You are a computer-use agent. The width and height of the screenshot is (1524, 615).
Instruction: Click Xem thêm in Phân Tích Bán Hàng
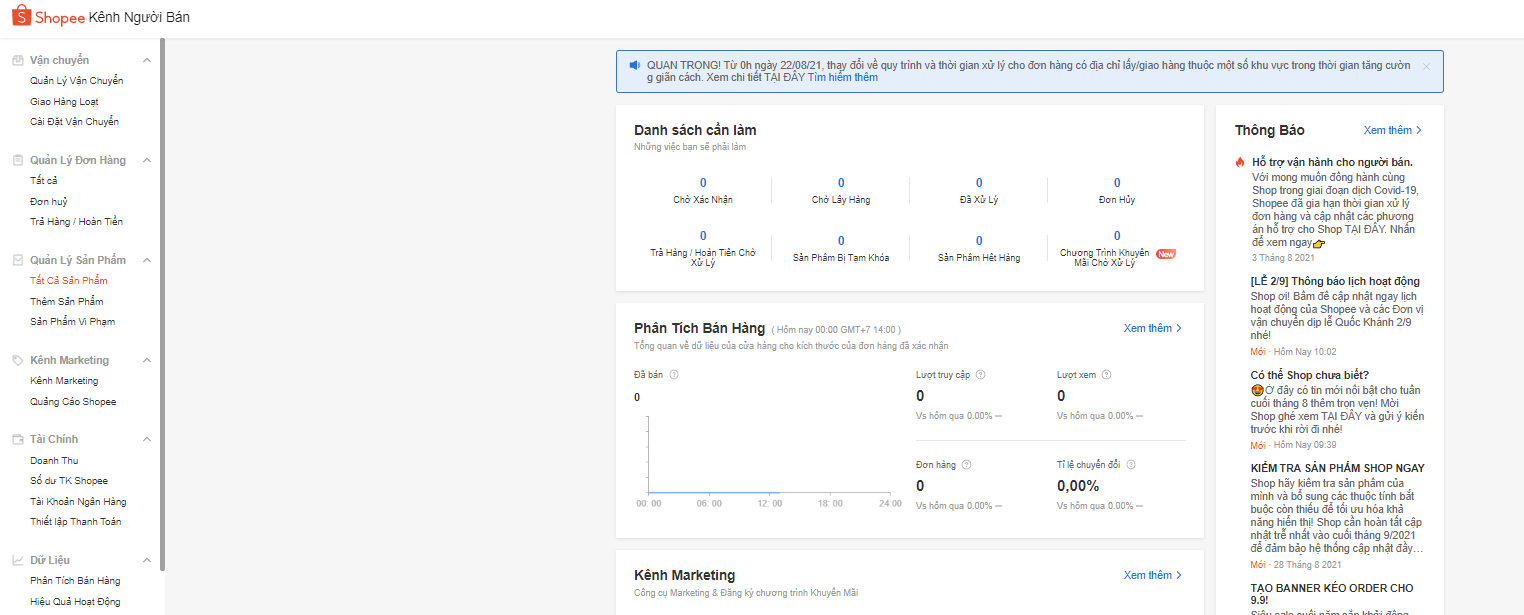1152,328
